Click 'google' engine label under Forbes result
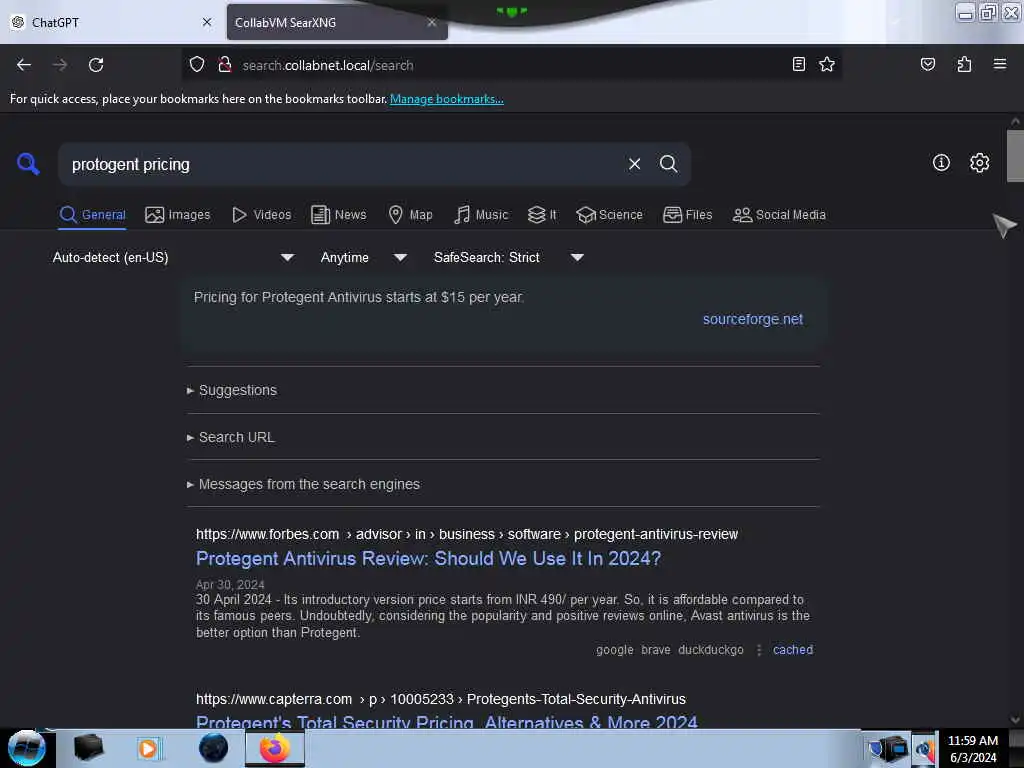The height and width of the screenshot is (768, 1024). pyautogui.click(x=615, y=650)
